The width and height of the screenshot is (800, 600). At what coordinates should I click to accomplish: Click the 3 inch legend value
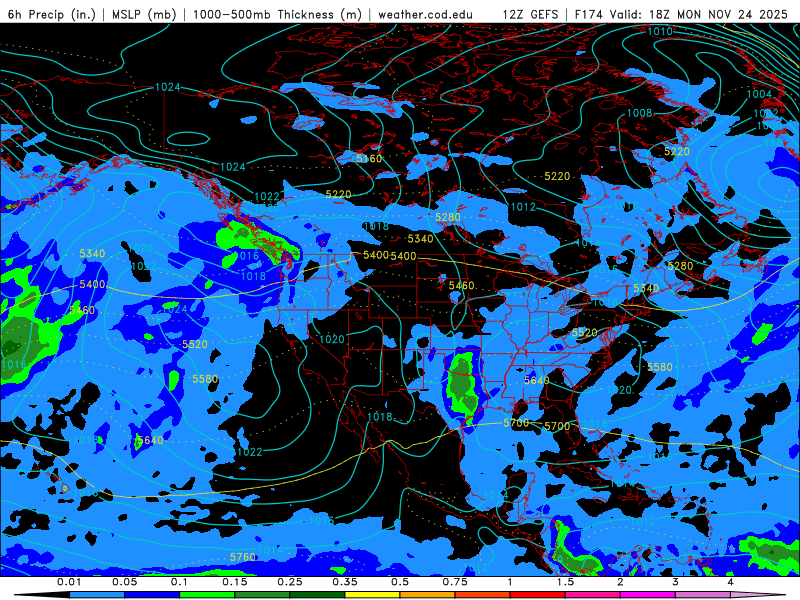pos(675,582)
